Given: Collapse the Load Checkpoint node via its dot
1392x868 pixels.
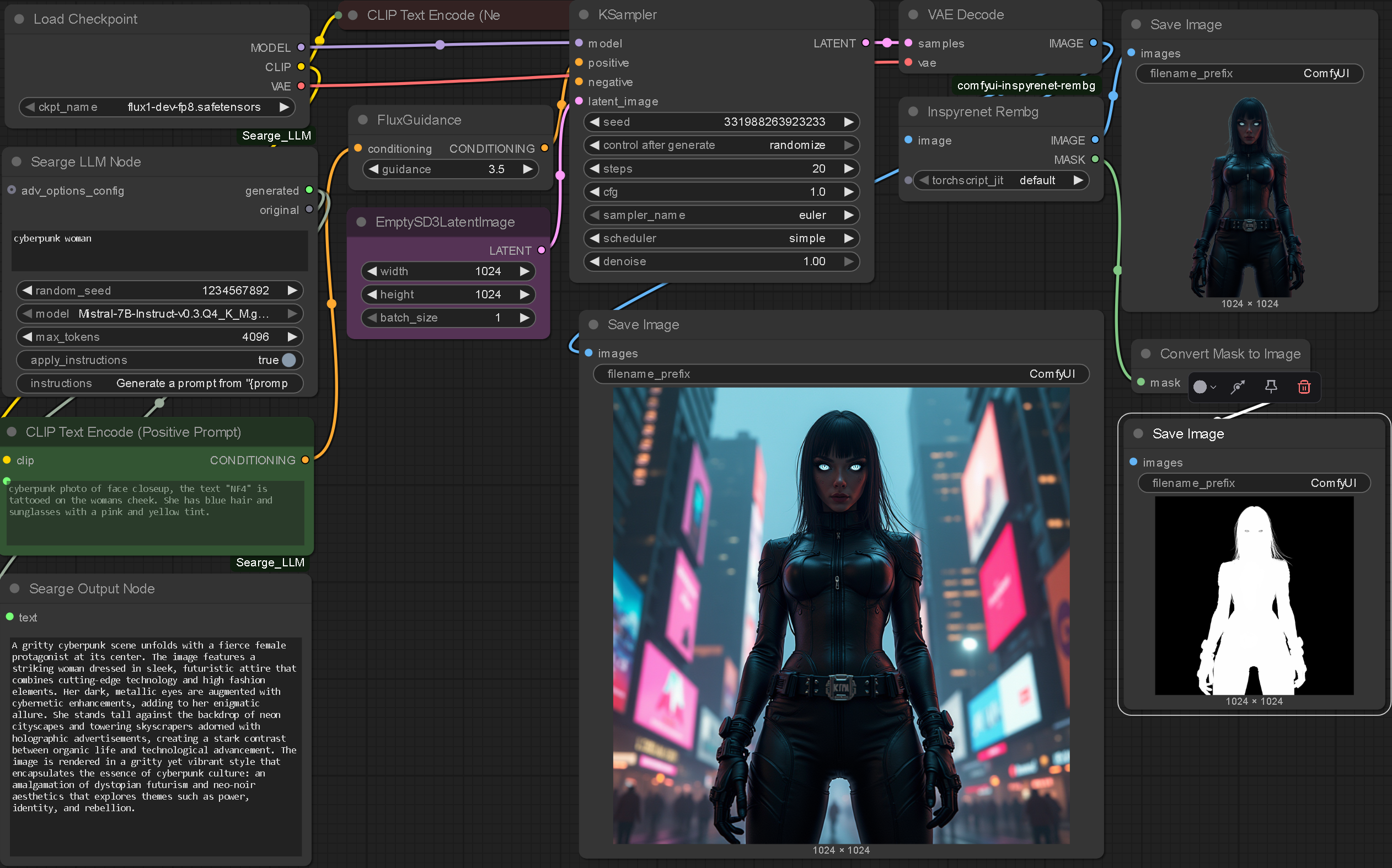Looking at the screenshot, I should (x=19, y=19).
